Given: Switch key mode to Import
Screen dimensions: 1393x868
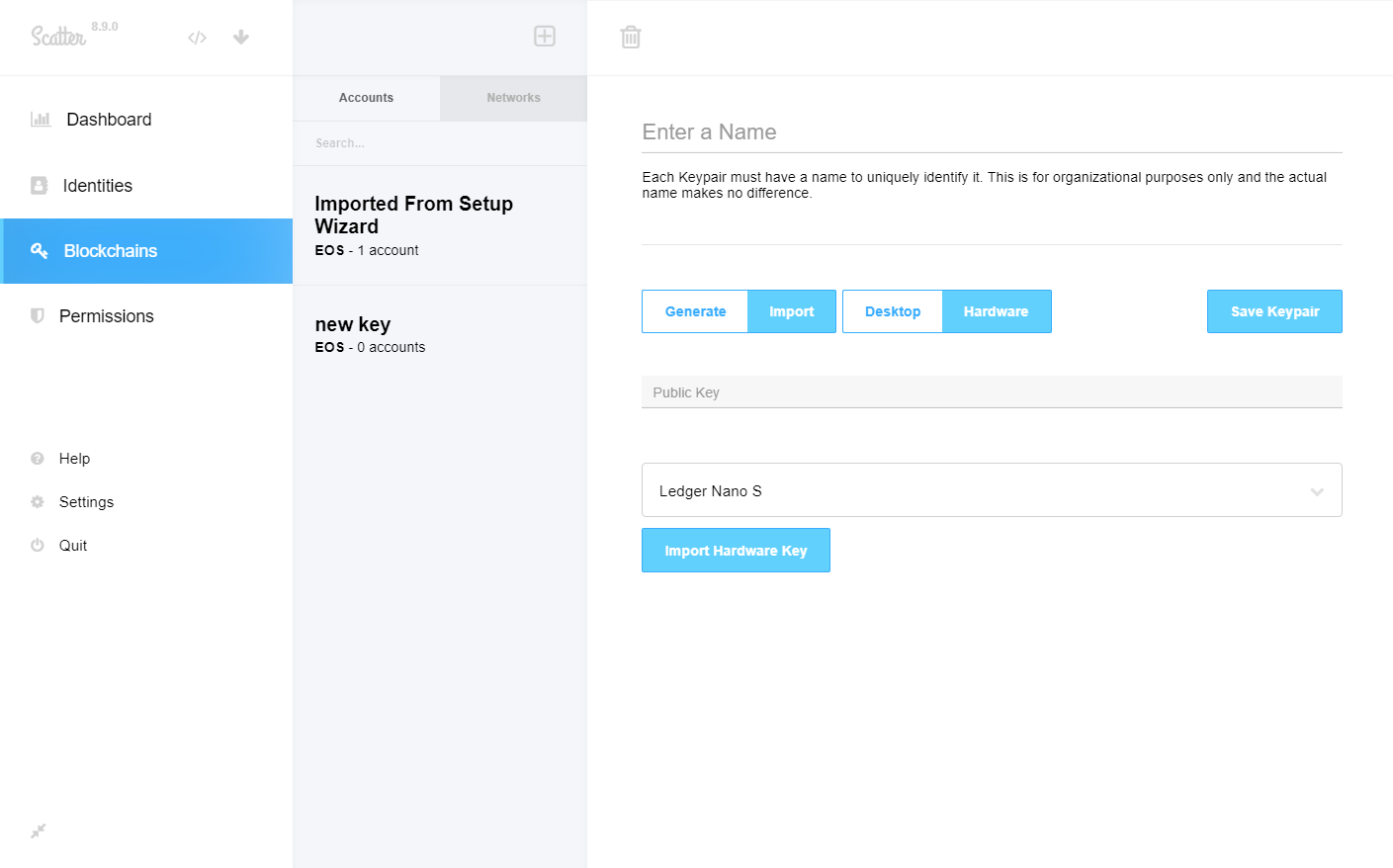Looking at the screenshot, I should click(792, 311).
